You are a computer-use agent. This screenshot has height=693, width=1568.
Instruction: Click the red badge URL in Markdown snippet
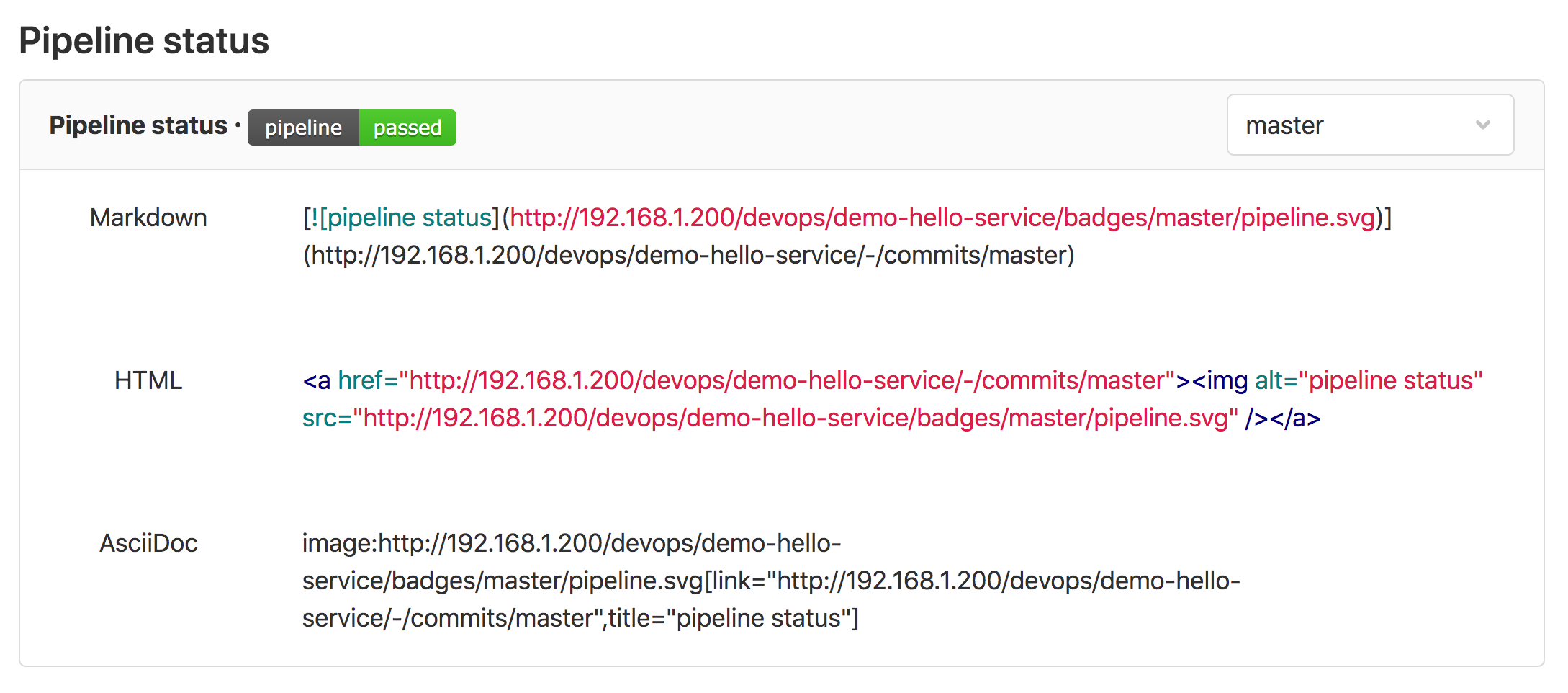tap(942, 218)
